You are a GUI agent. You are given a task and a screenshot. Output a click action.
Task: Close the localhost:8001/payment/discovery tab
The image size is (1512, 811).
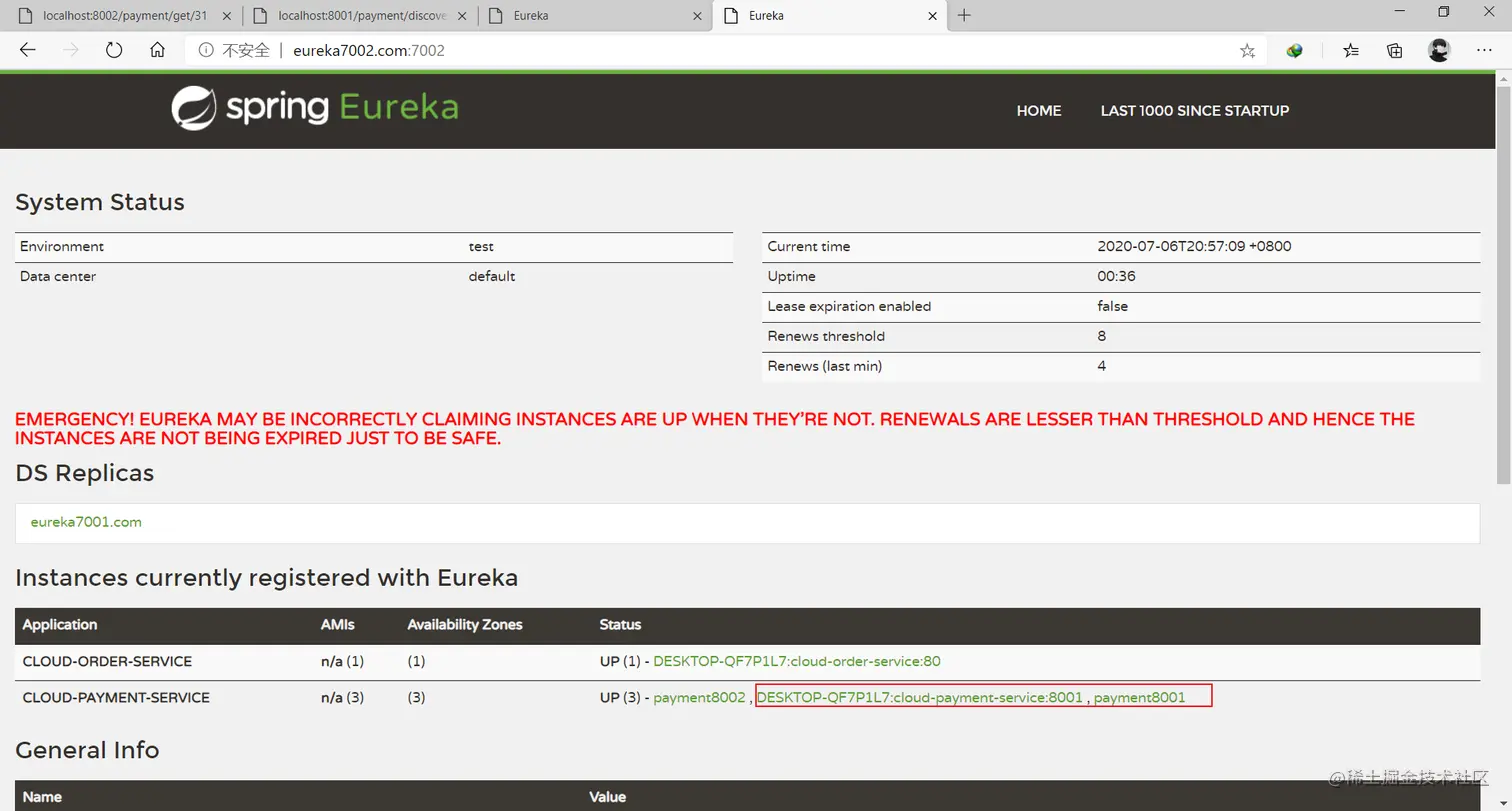(x=462, y=16)
